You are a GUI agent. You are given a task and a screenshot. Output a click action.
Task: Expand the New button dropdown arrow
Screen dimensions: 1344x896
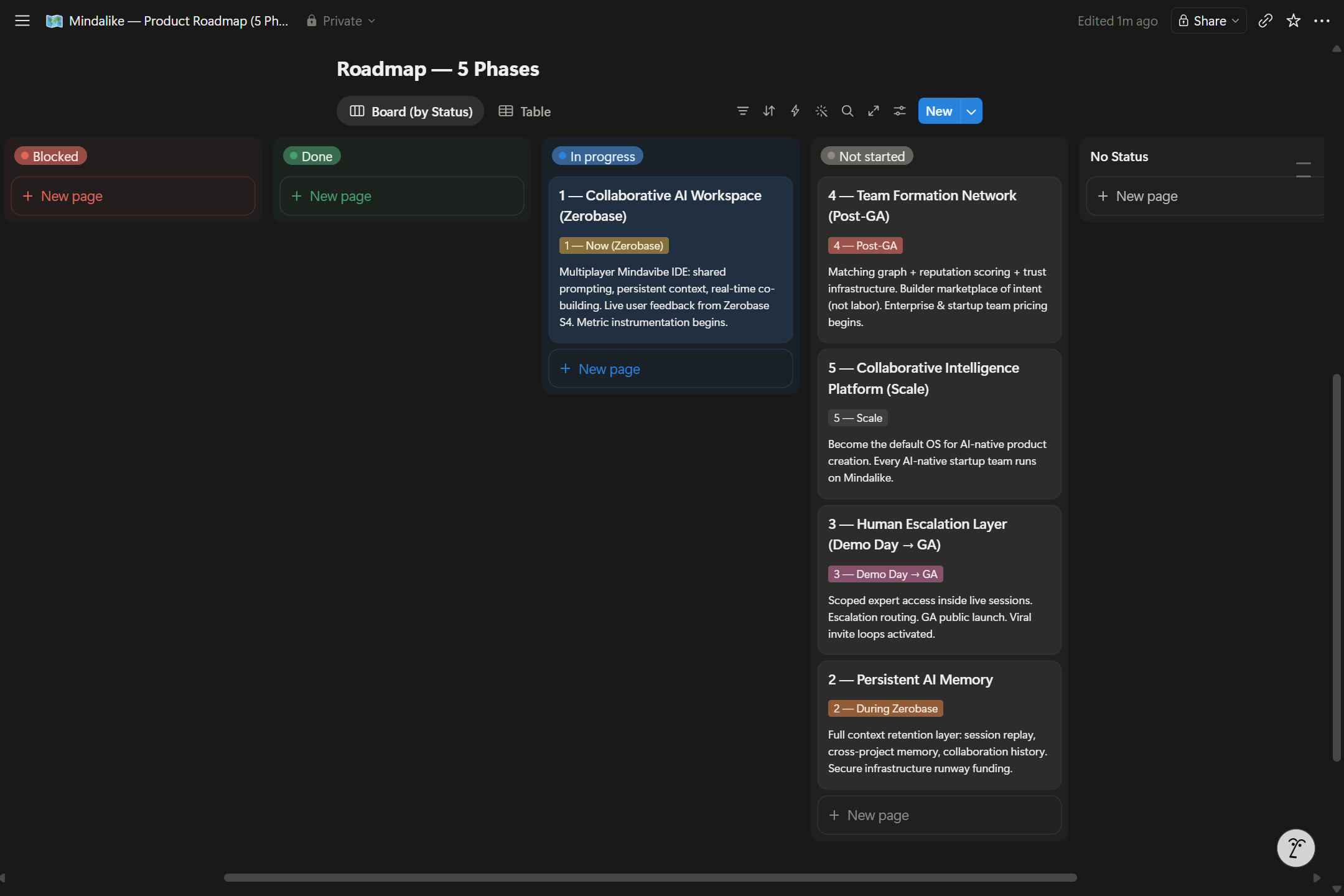(x=971, y=111)
